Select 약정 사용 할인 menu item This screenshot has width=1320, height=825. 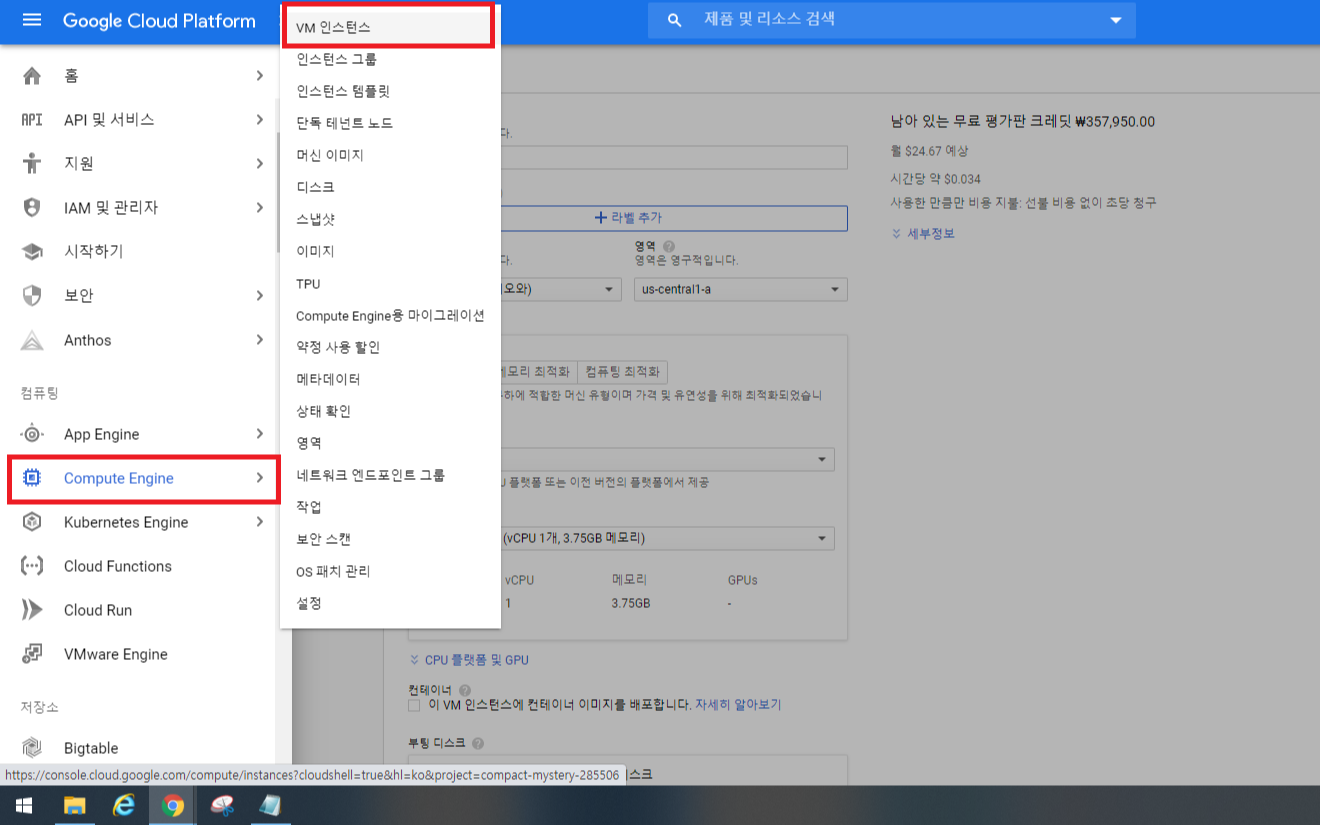(390, 347)
